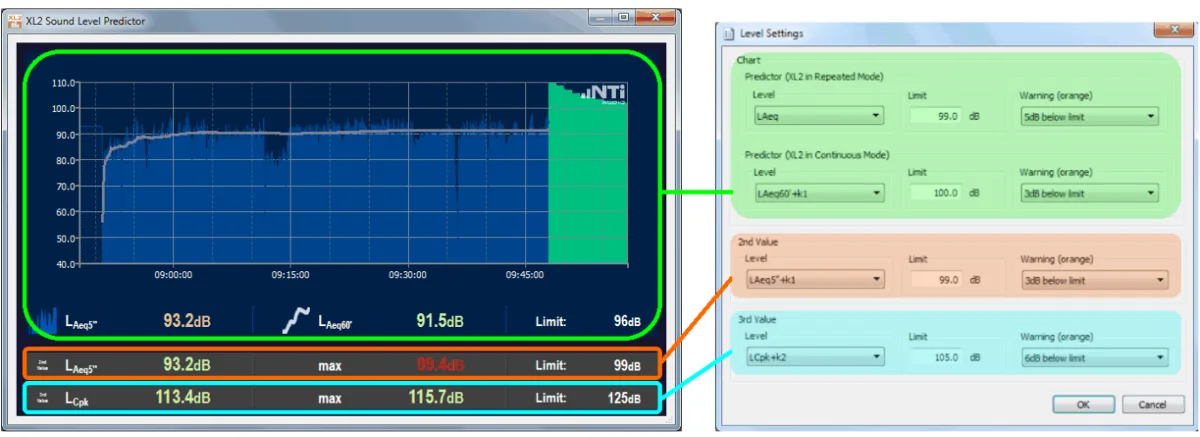
Task: Click the 3rd Value icon beside LCpk
Action: point(43,398)
